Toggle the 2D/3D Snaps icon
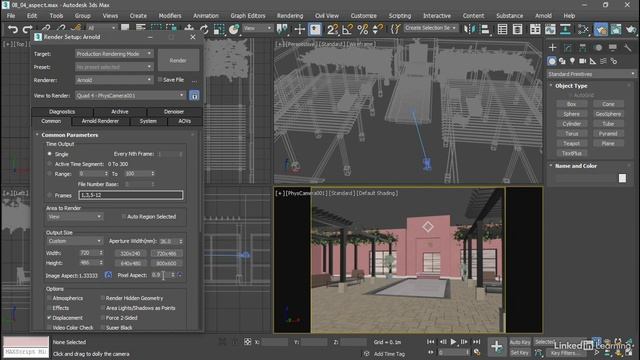640x360 pixels. pos(332,29)
